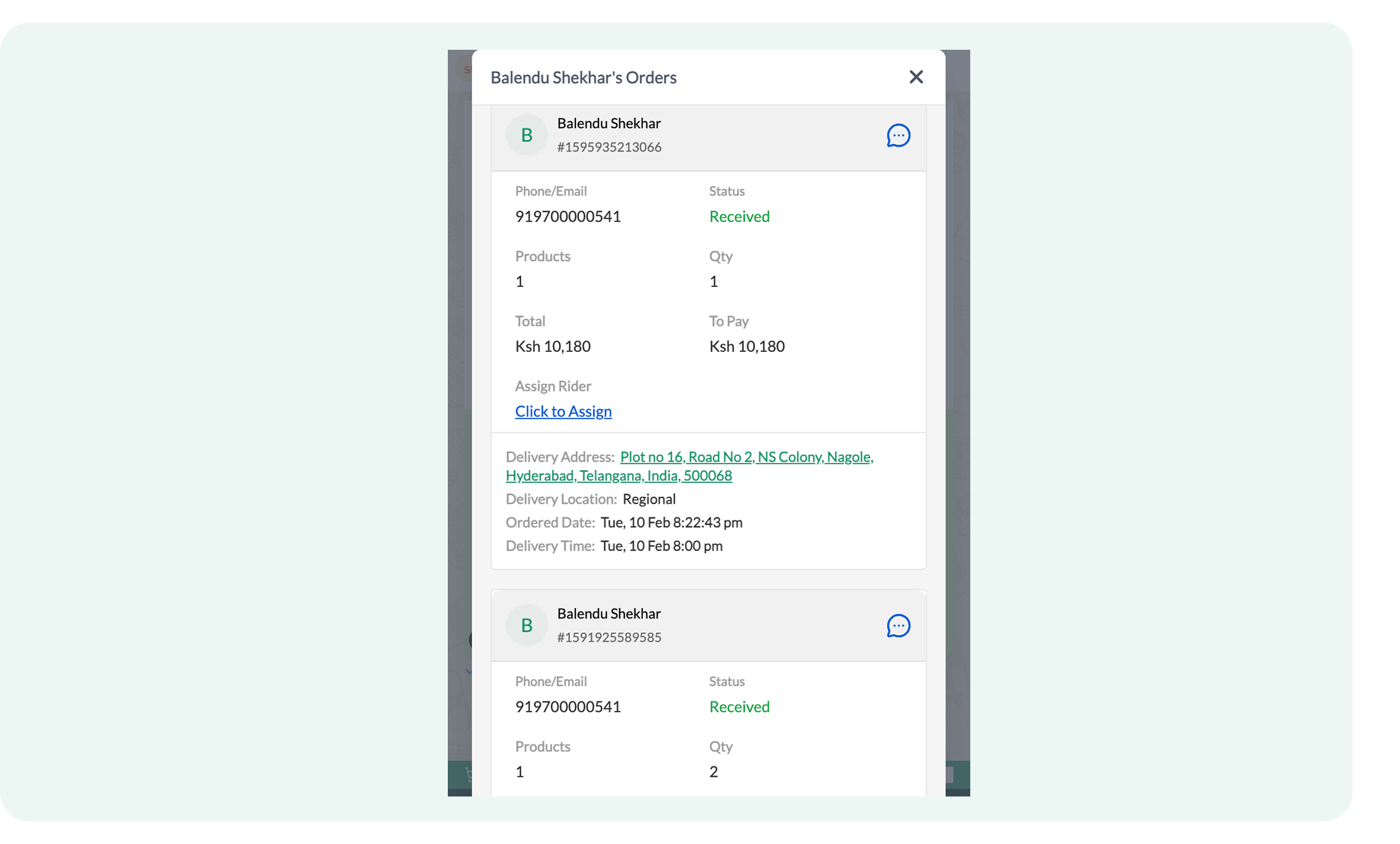
Task: Click customer name in second order header
Action: click(608, 614)
